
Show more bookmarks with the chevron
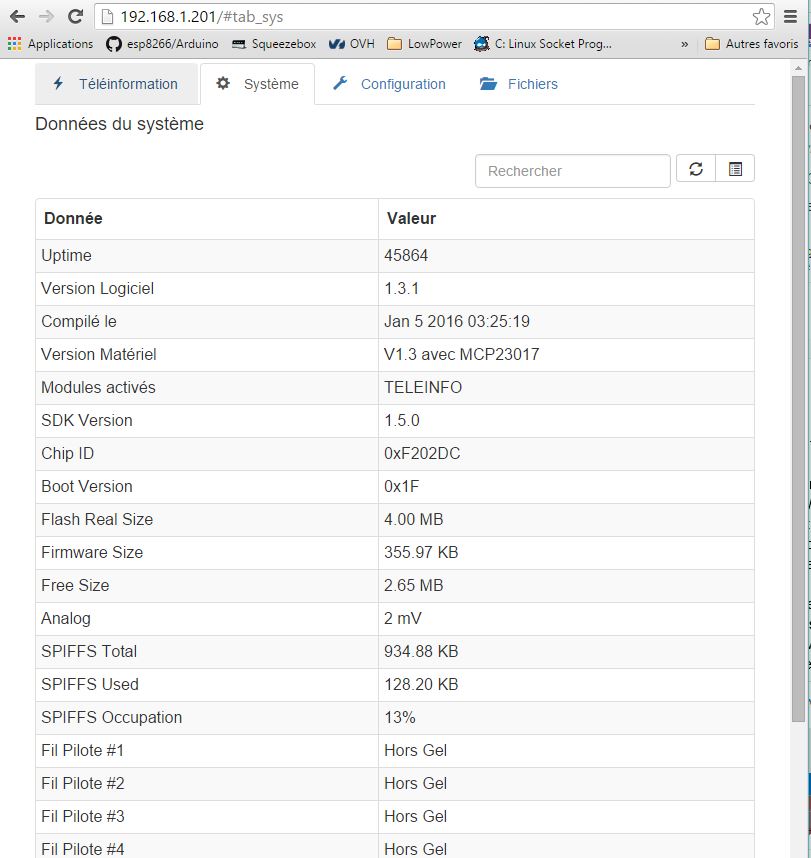click(685, 44)
